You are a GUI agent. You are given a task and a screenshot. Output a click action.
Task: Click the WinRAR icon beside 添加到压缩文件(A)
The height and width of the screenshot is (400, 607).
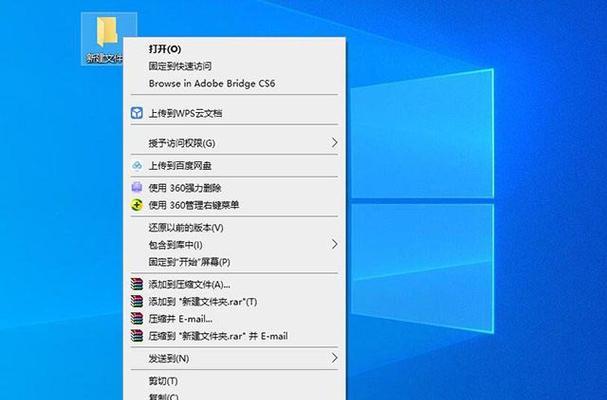click(137, 284)
